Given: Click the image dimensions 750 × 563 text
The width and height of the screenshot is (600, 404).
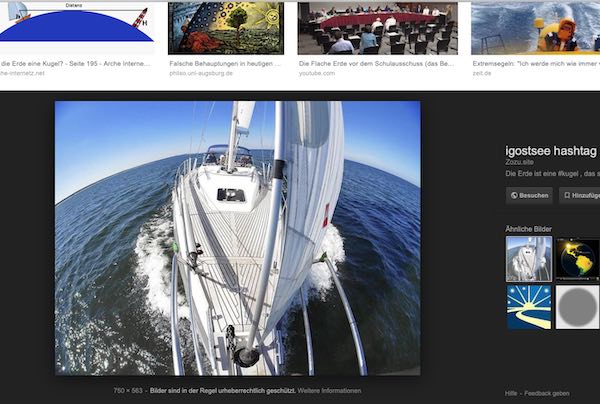Looking at the screenshot, I should coord(128,391).
